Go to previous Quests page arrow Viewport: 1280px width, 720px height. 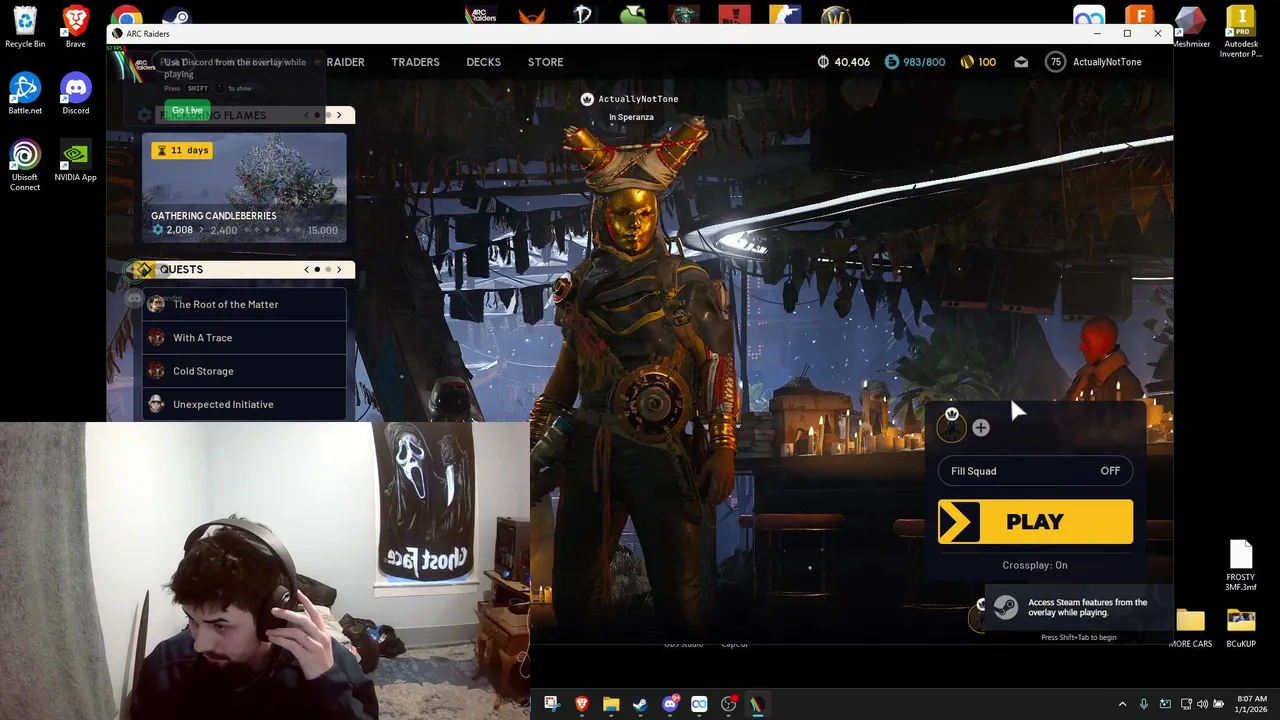pos(307,269)
